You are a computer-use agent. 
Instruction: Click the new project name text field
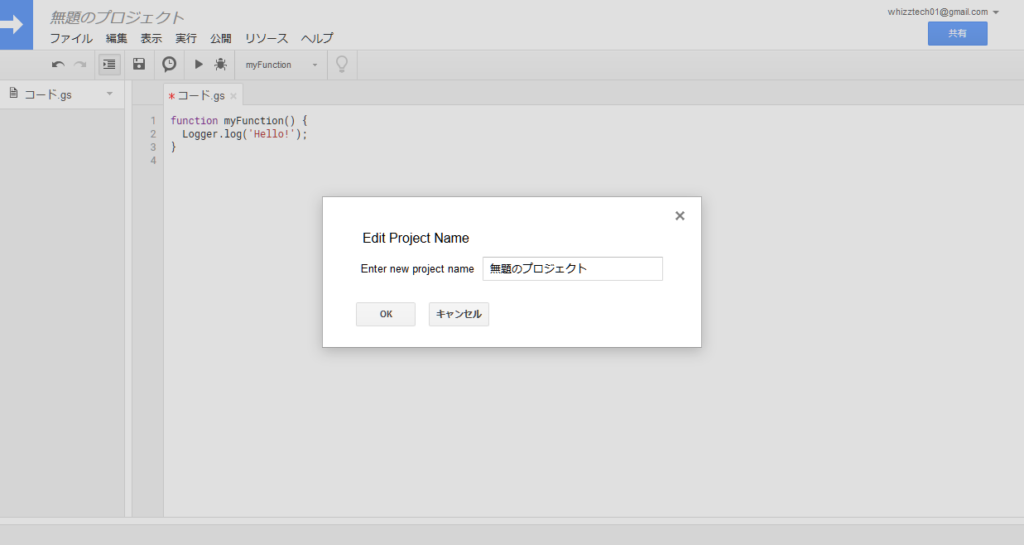click(572, 269)
